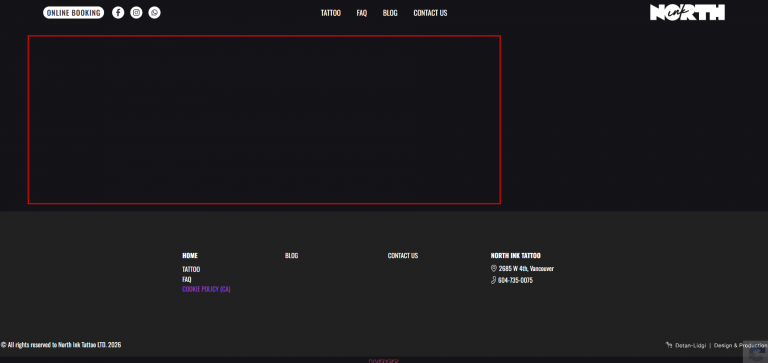Go to Blog from header navigation
Viewport: 768px width, 363px height.
click(x=390, y=13)
